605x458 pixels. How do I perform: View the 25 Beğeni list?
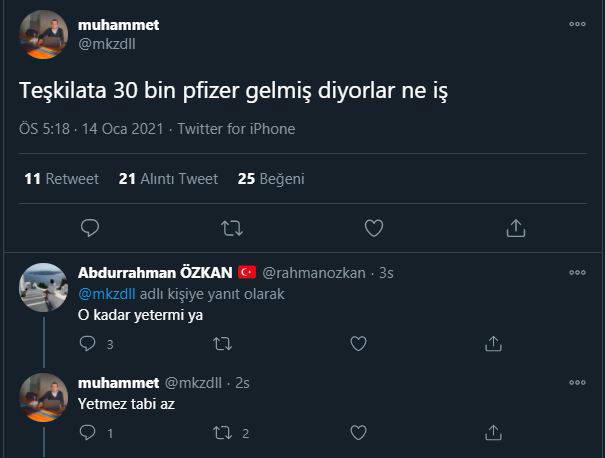click(x=271, y=179)
